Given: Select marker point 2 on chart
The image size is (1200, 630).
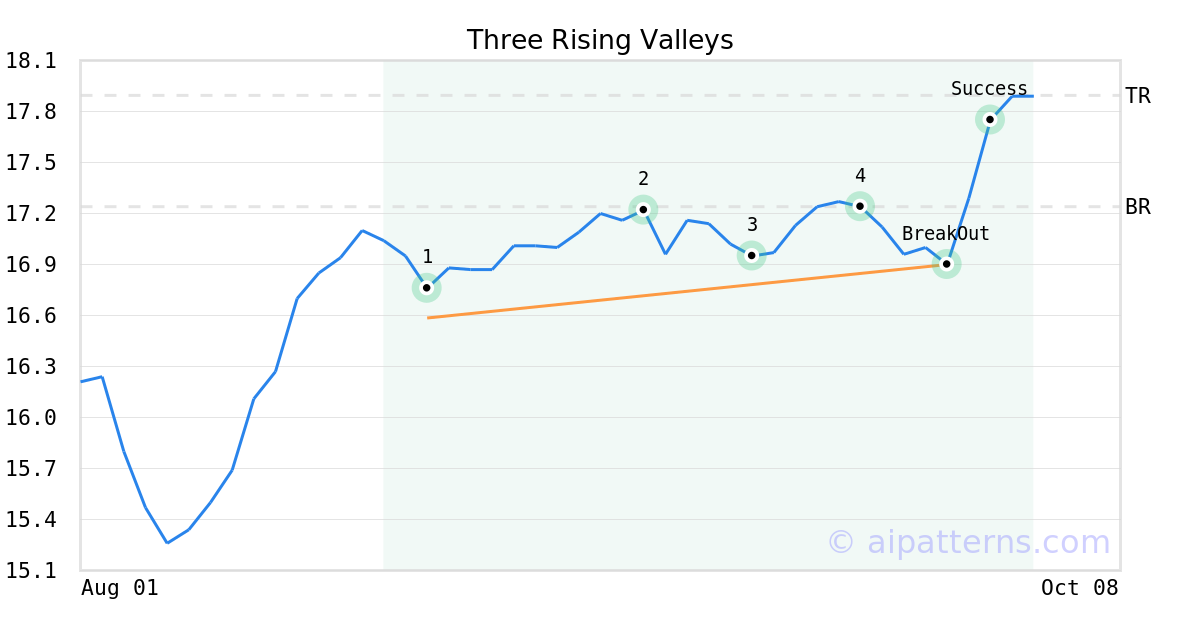Looking at the screenshot, I should [x=643, y=209].
